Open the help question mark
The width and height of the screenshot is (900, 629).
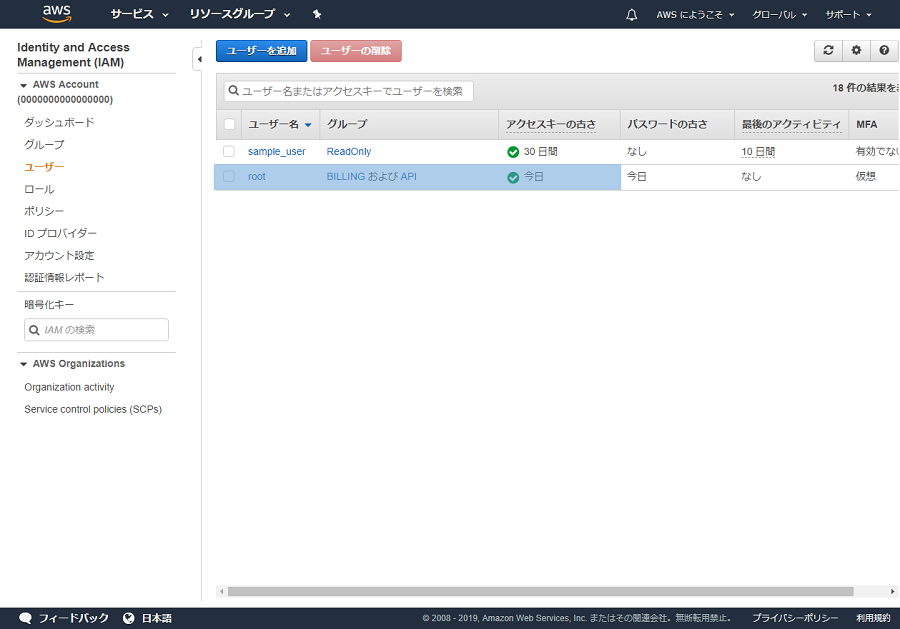pyautogui.click(x=885, y=51)
